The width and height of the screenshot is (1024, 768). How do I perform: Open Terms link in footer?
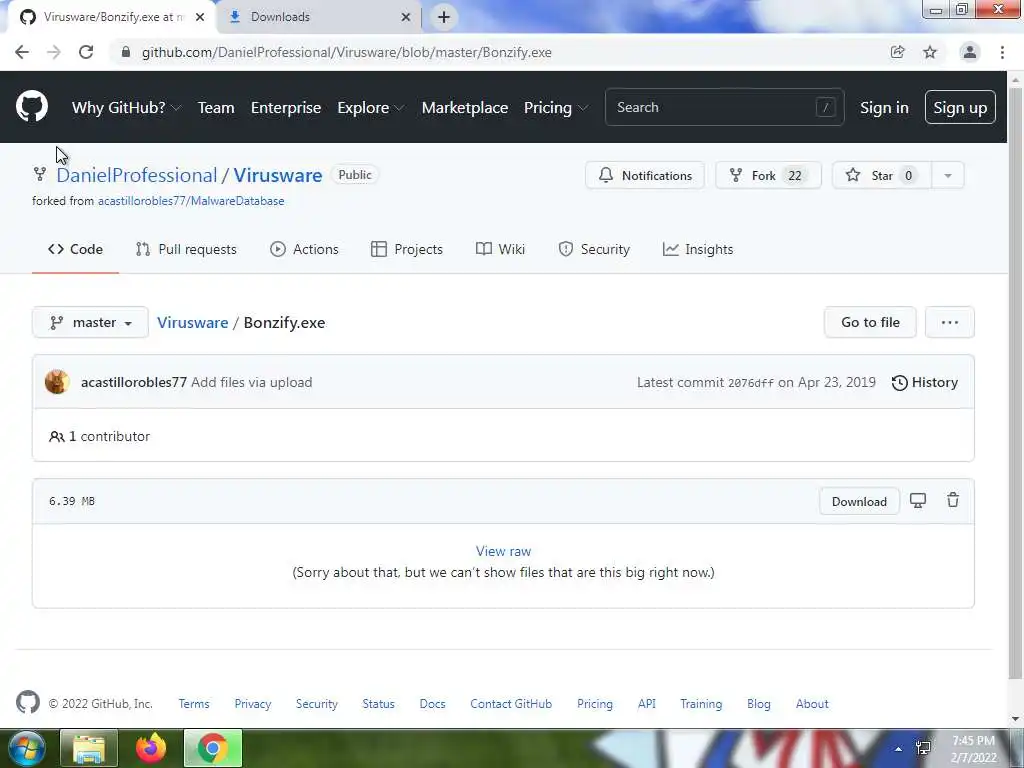(x=194, y=704)
